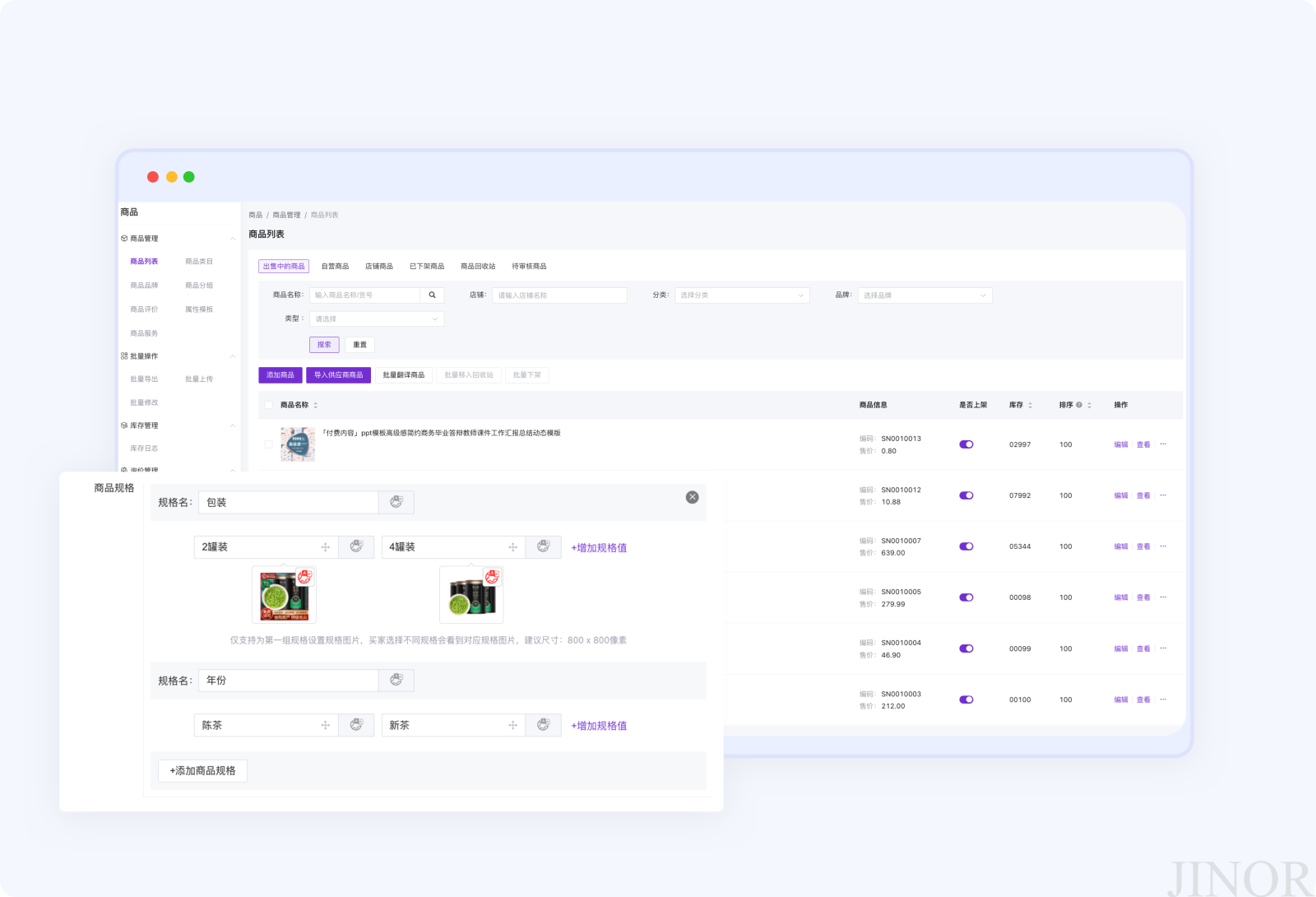Screen dimensions: 1316x897
Task: Check the select-all checkbox in the table header
Action: coord(268,405)
